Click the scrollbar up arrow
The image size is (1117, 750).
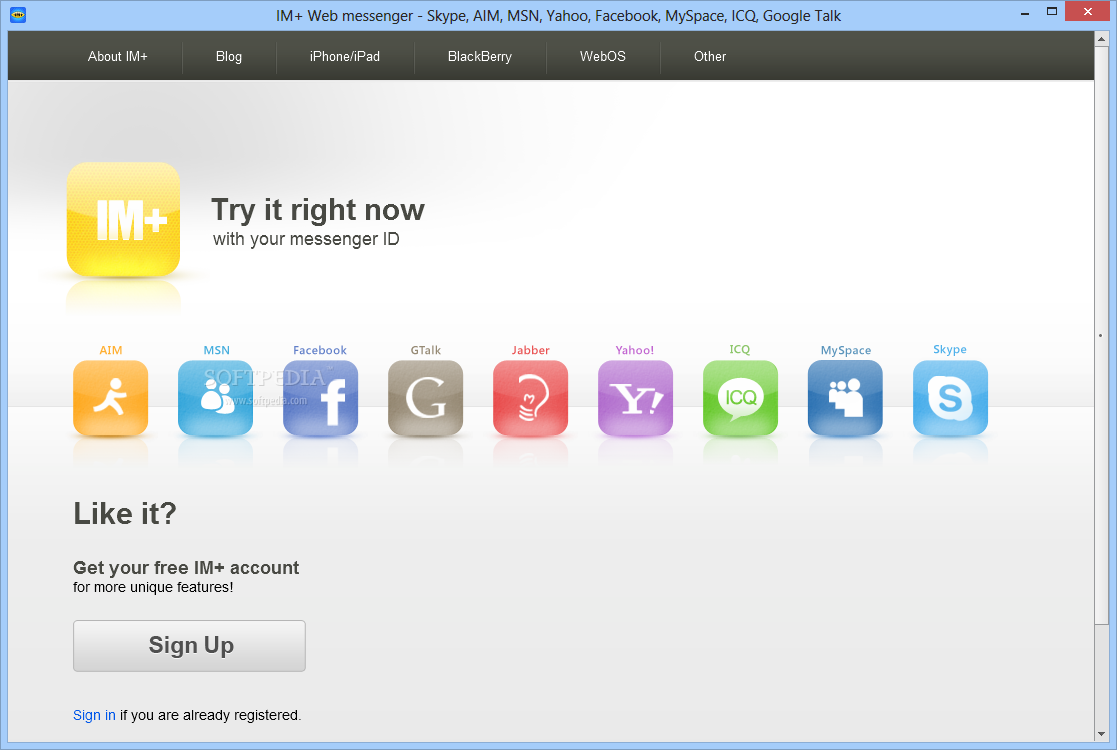pos(1102,38)
